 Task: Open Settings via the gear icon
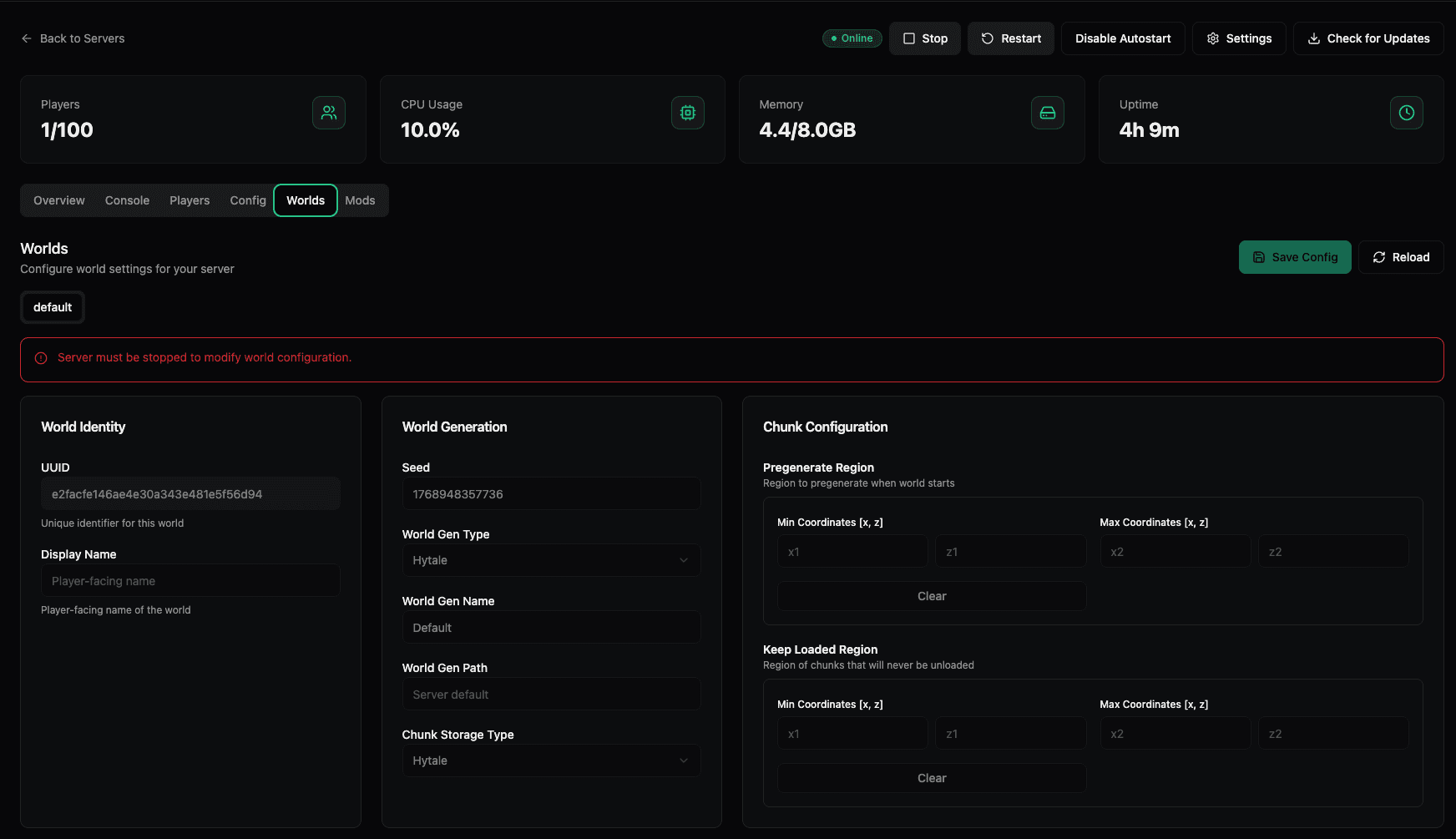click(x=1213, y=38)
